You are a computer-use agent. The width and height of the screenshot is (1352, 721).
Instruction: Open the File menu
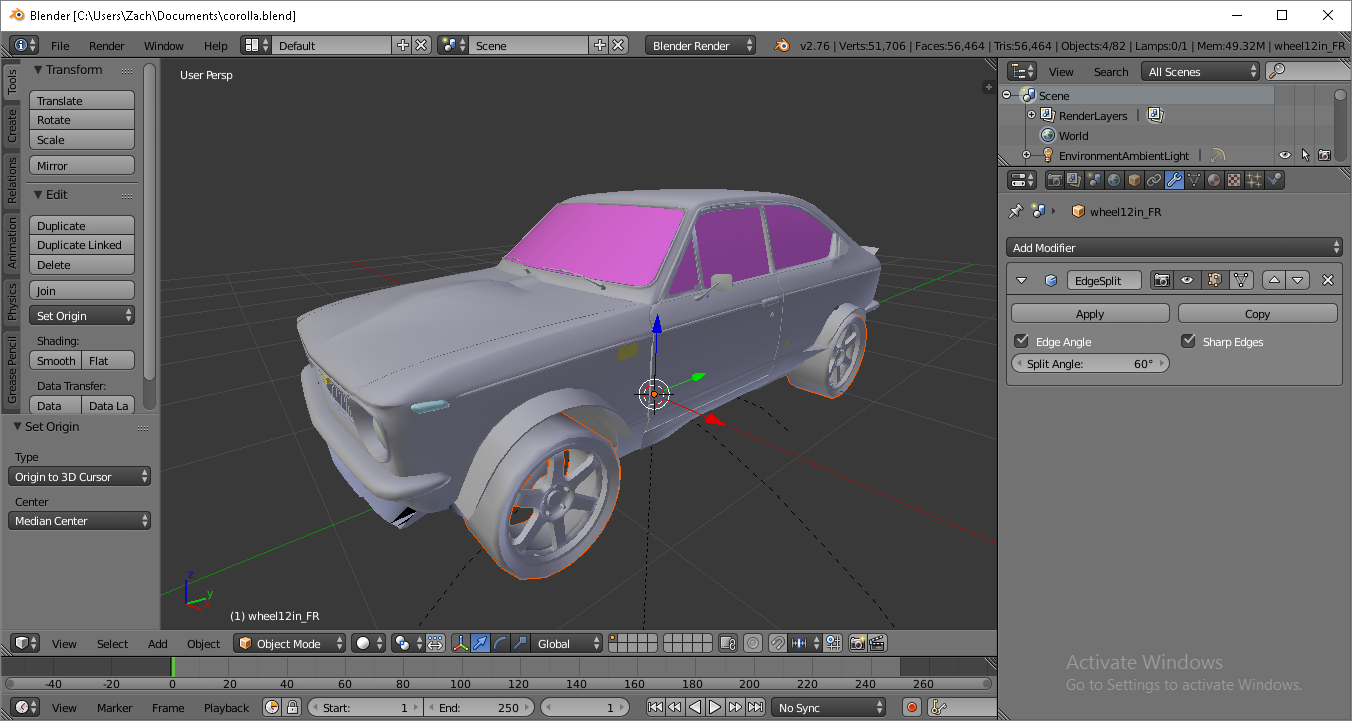(60, 45)
